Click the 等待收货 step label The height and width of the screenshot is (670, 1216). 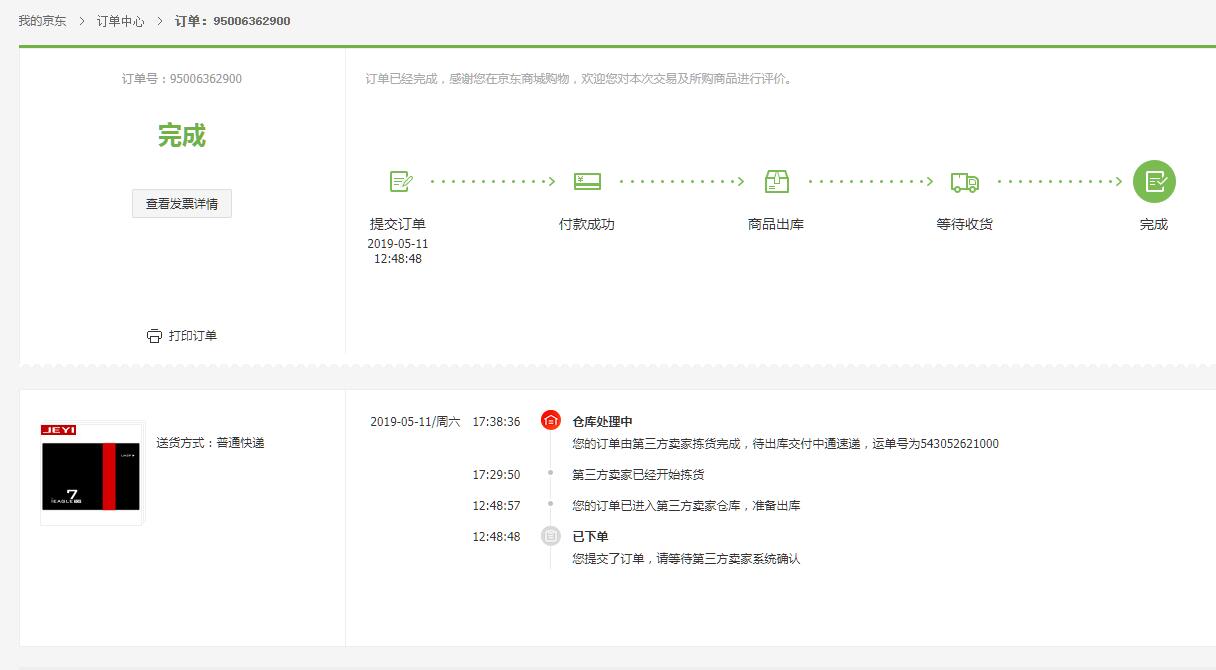(x=964, y=224)
